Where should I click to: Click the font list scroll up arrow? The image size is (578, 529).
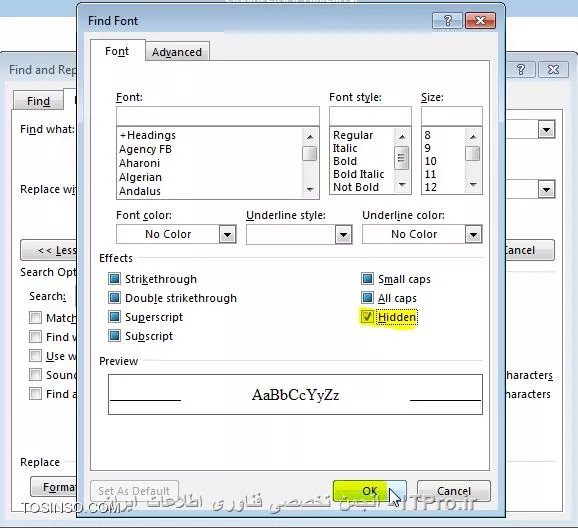pos(310,137)
